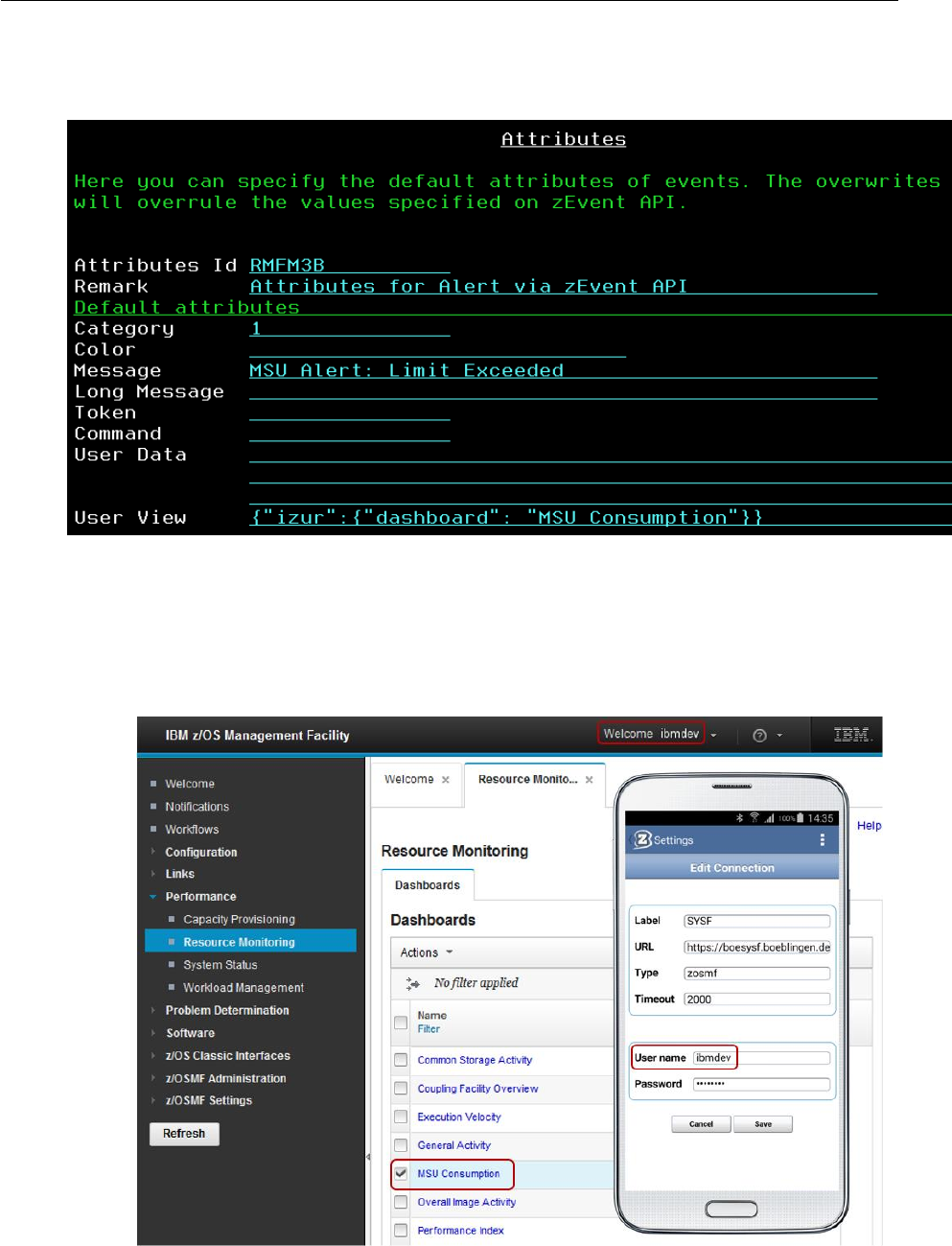
Task: Open System Status under Performance
Action: (221, 965)
